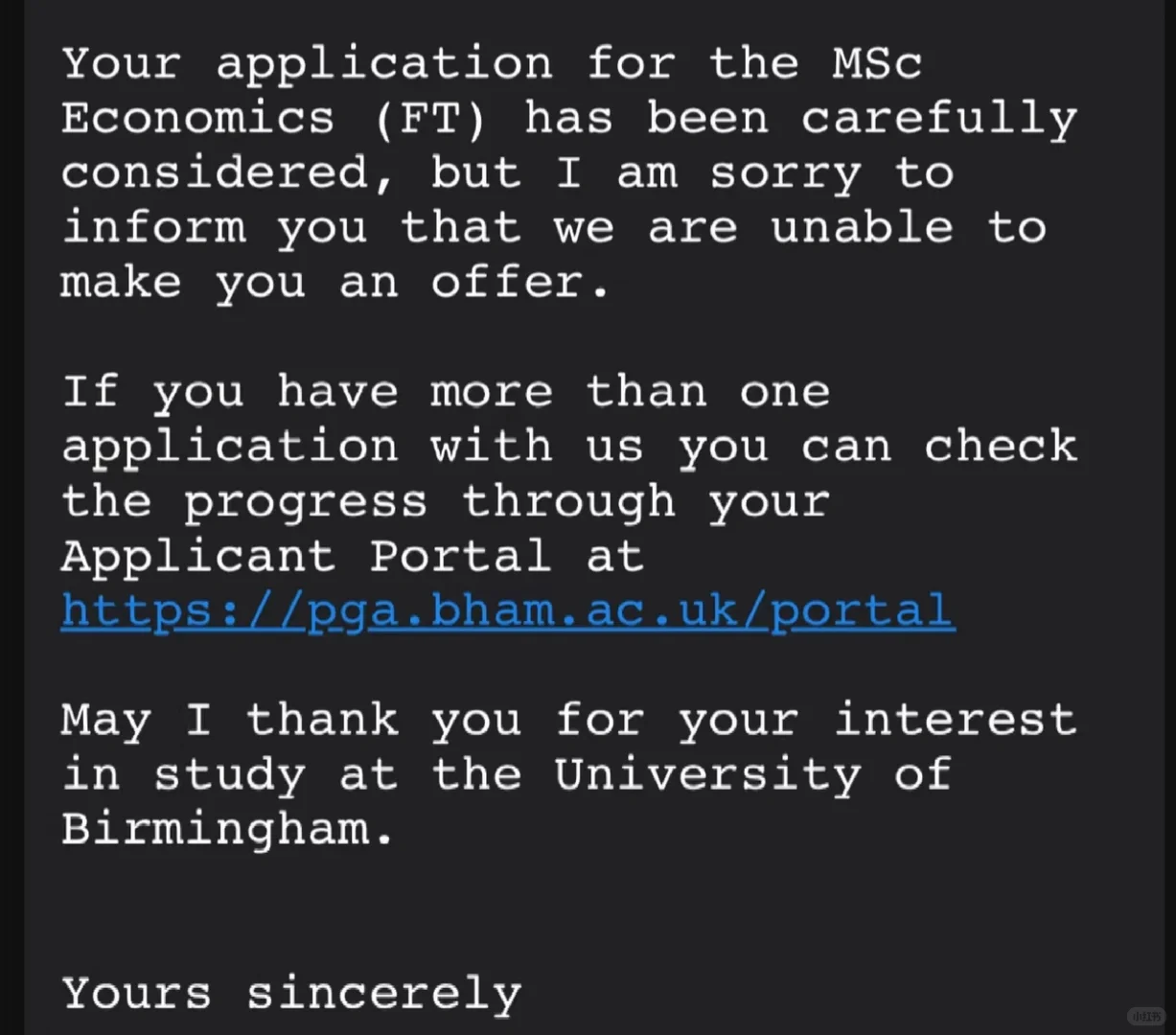
Task: Click the 'in study at the' text
Action: 291,775
